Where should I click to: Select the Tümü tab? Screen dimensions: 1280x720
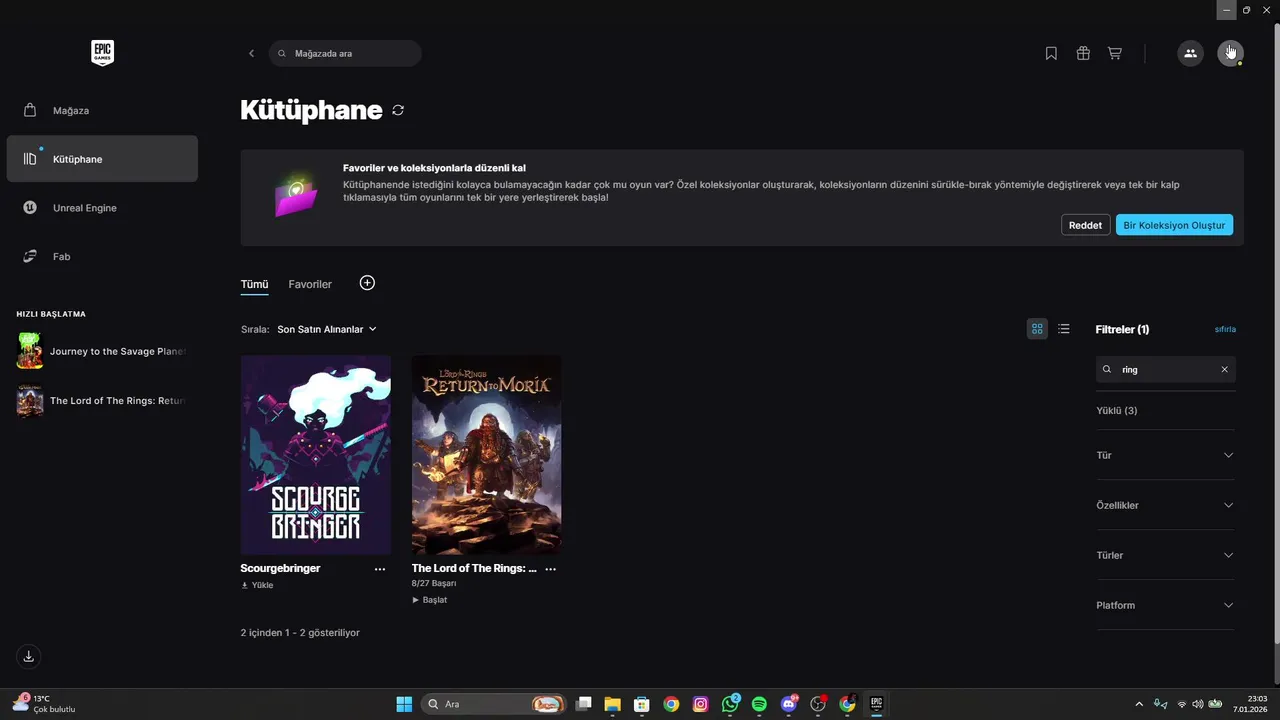point(254,284)
